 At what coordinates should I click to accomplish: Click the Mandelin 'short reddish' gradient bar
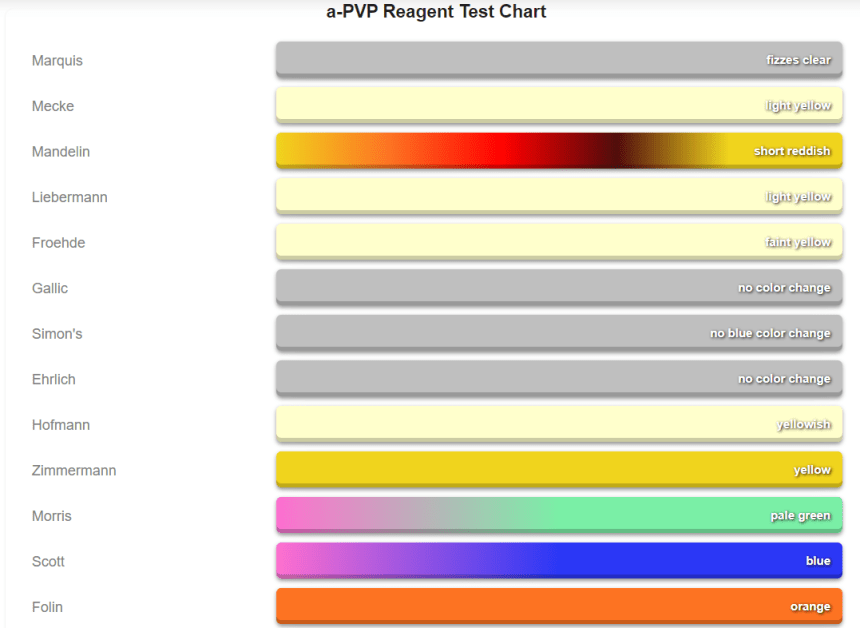pos(558,151)
